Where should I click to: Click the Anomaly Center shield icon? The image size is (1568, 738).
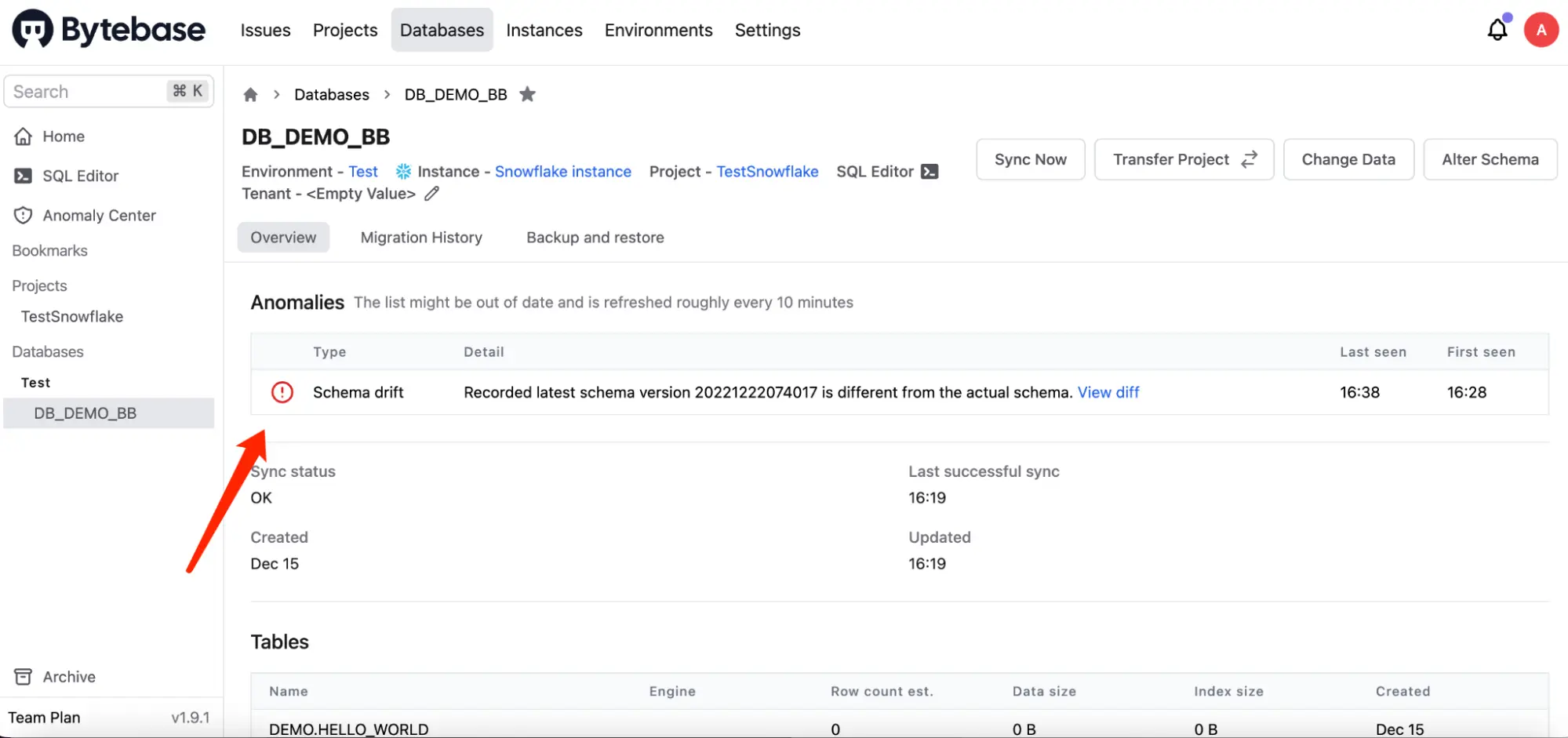pyautogui.click(x=24, y=215)
